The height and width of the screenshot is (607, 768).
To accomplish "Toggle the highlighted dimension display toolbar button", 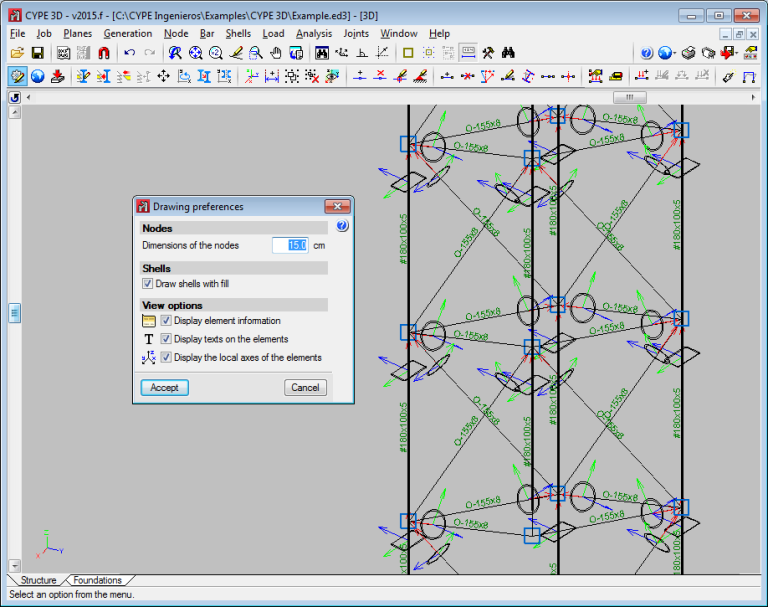I will pos(468,53).
